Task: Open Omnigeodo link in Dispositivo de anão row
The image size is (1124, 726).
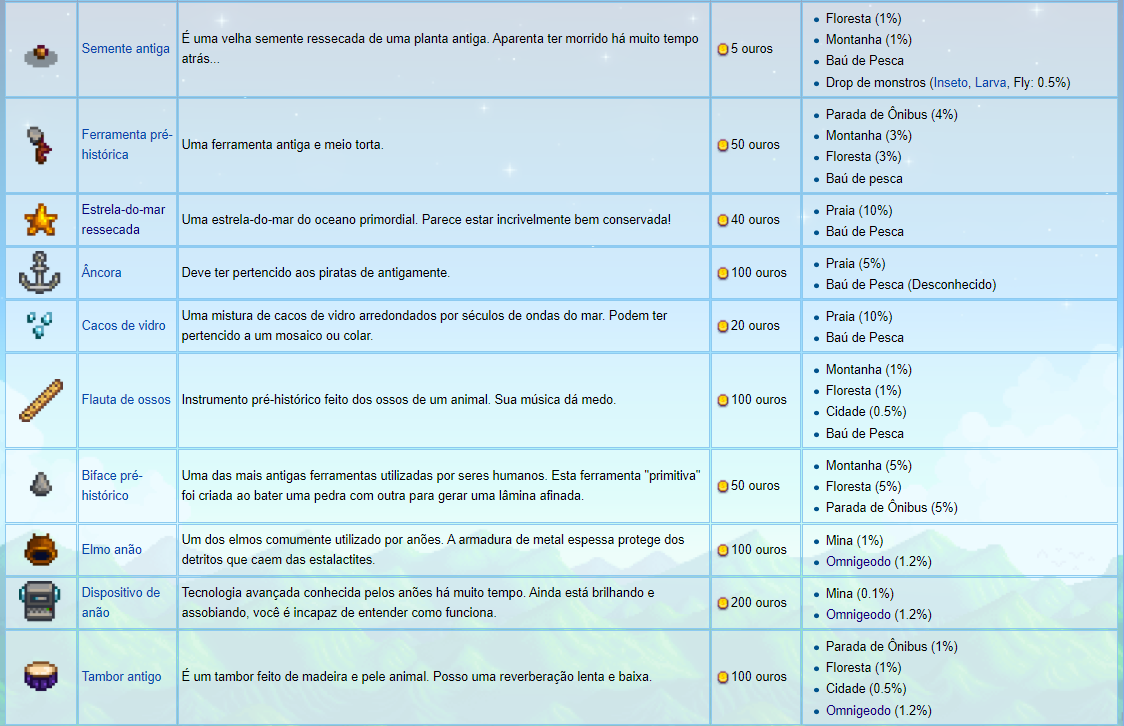Action: pos(858,615)
